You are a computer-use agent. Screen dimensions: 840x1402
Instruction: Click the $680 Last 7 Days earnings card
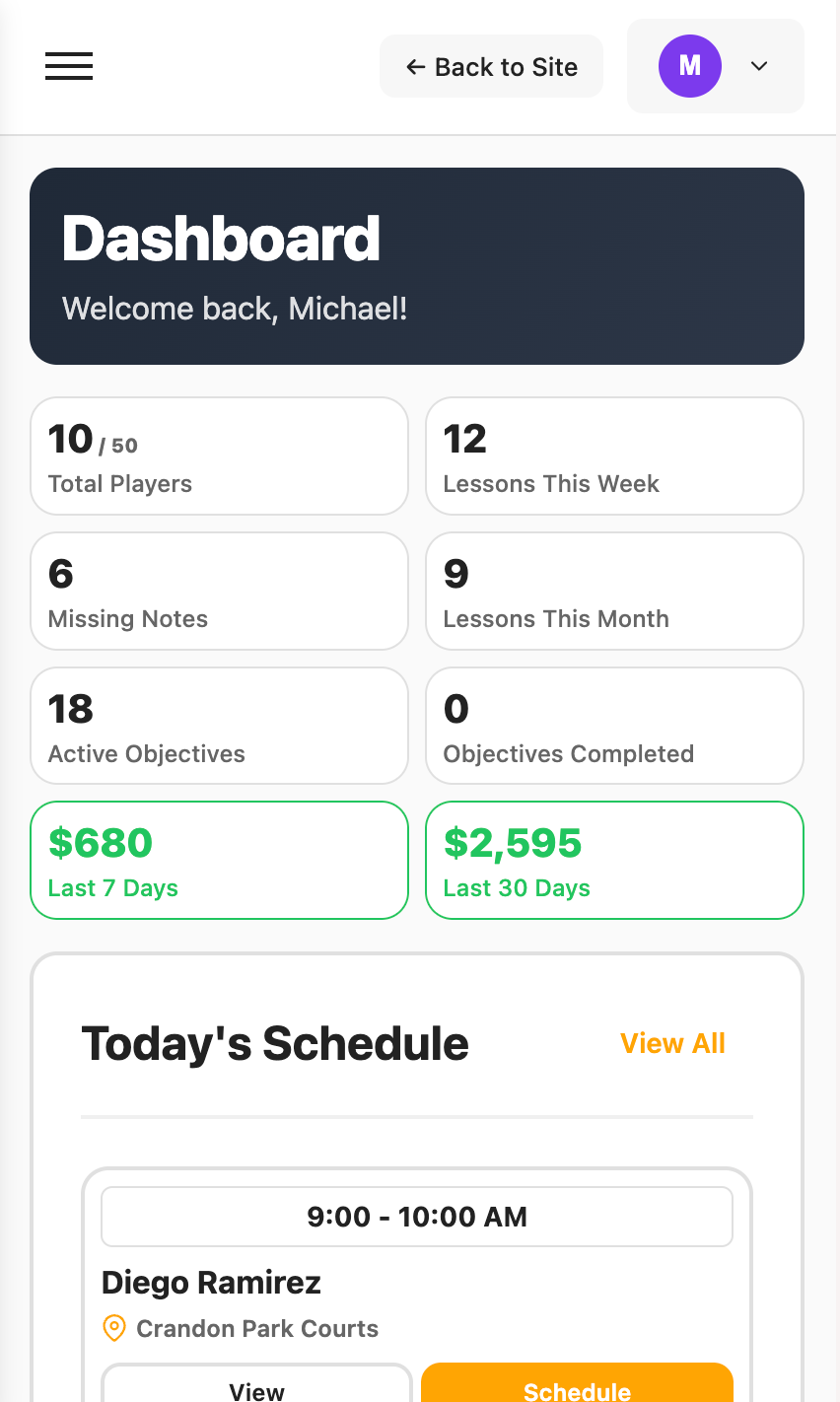[x=219, y=860]
